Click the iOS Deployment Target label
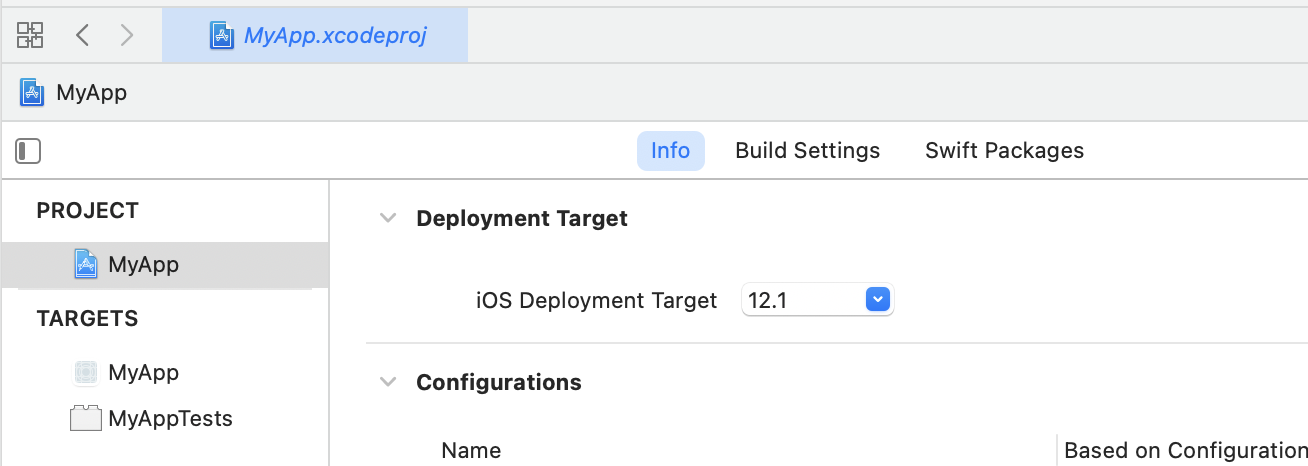The image size is (1308, 466). click(x=597, y=300)
